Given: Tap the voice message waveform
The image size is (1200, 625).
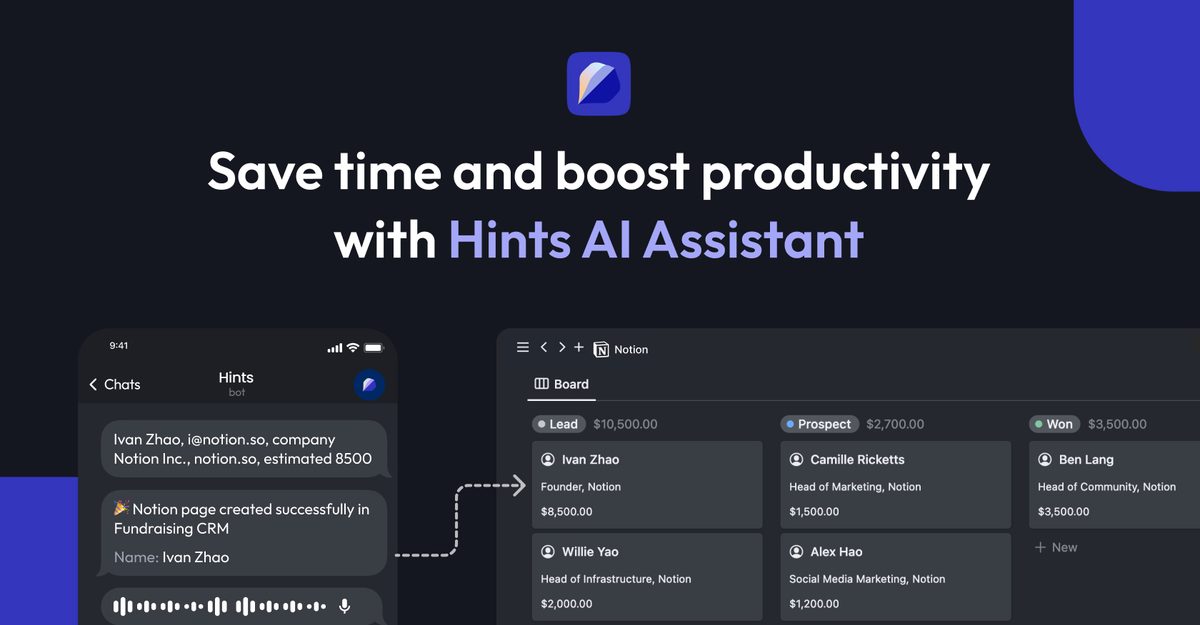Looking at the screenshot, I should coord(220,606).
